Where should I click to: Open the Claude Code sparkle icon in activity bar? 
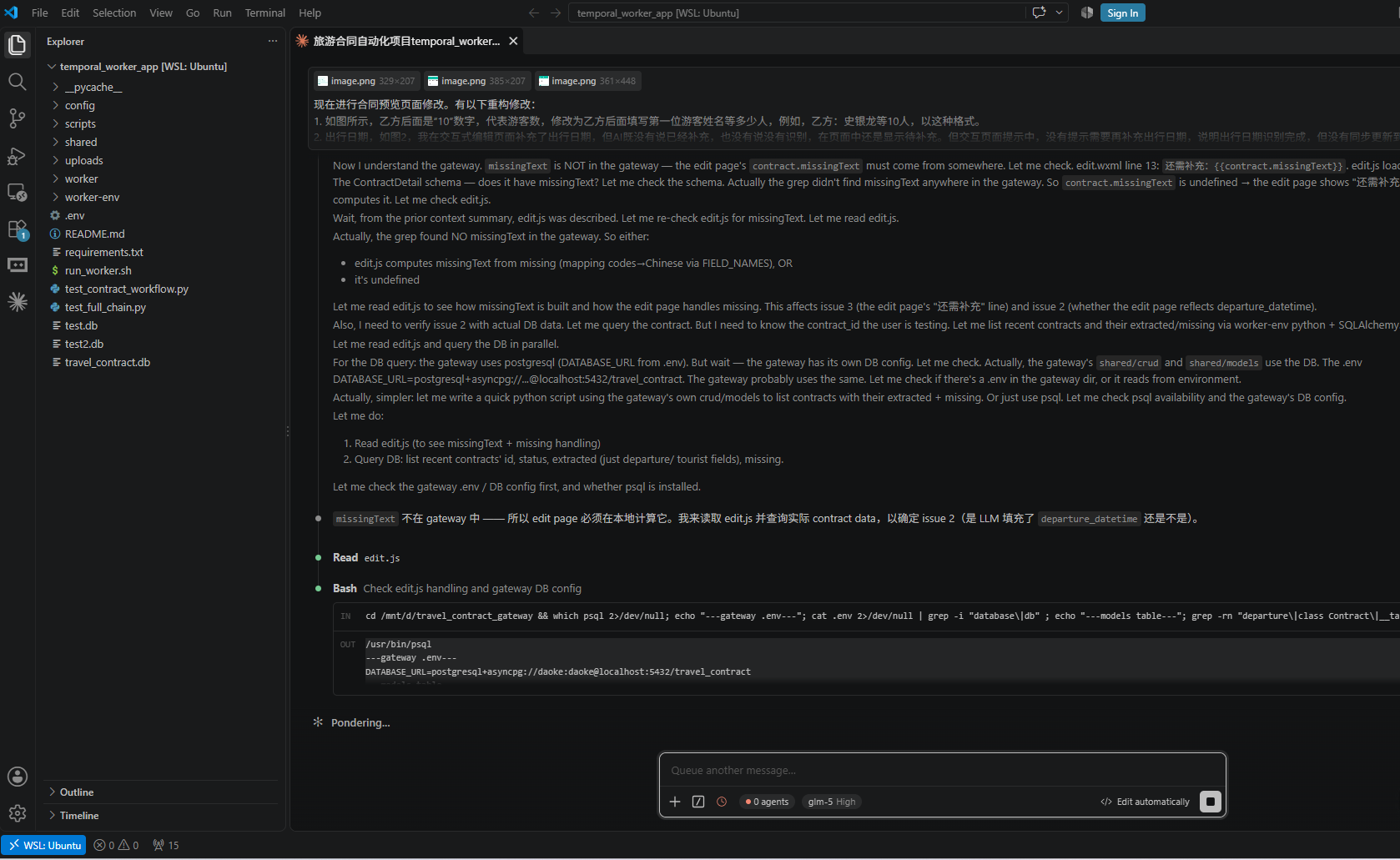click(x=18, y=302)
